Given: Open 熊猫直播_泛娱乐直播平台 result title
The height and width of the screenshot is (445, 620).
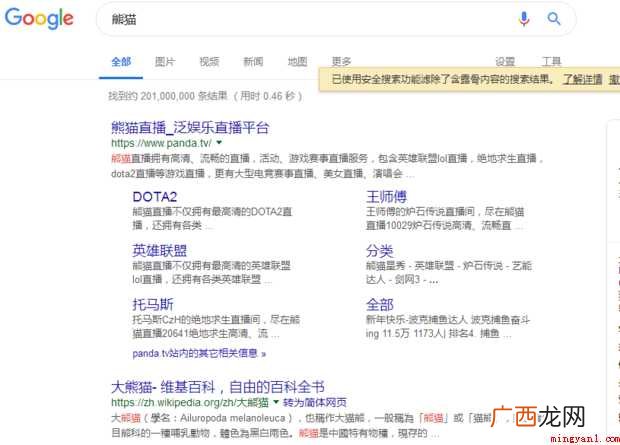Looking at the screenshot, I should click(x=190, y=128).
